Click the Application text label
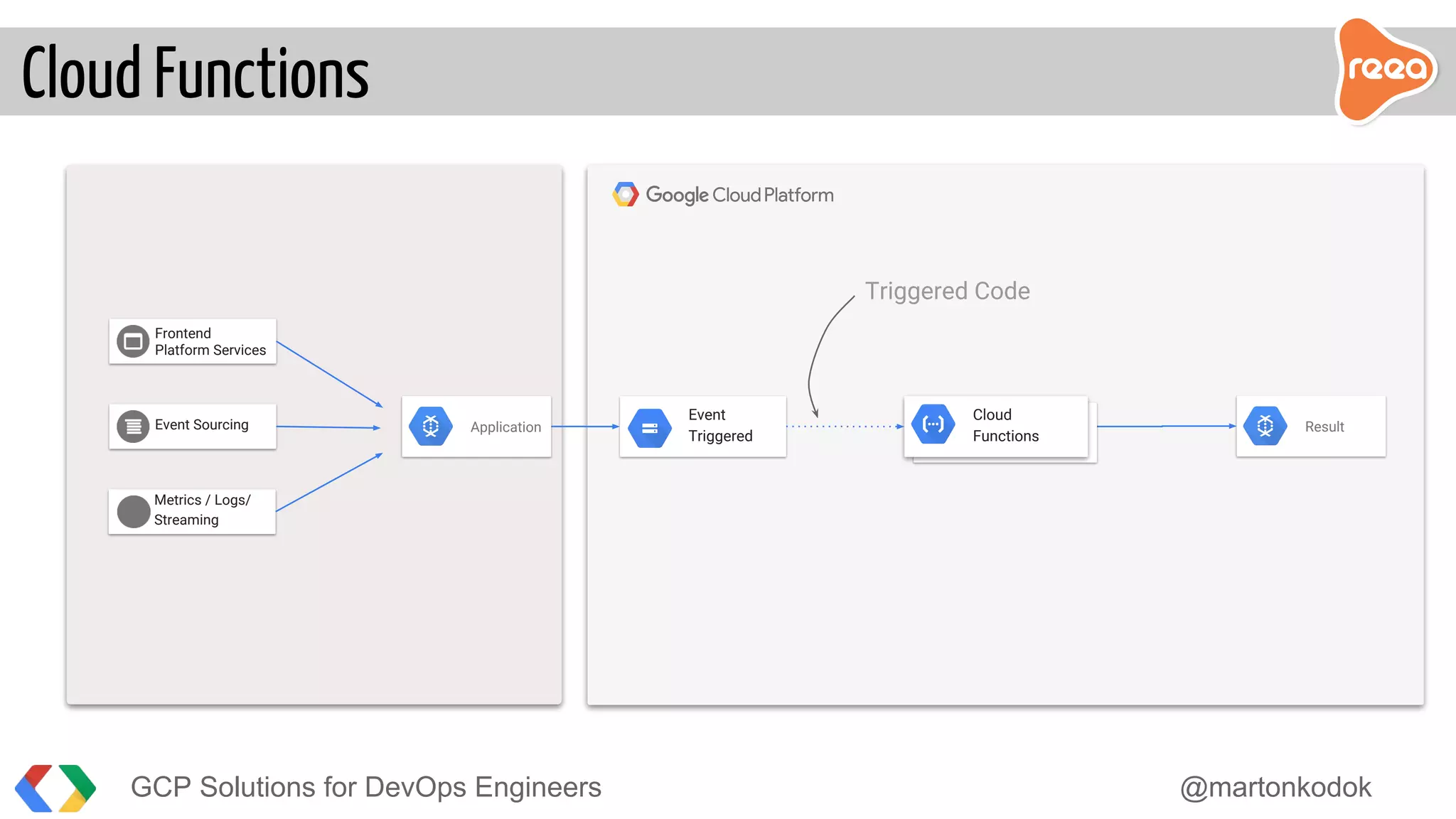Image resolution: width=1456 pixels, height=819 pixels. tap(505, 427)
